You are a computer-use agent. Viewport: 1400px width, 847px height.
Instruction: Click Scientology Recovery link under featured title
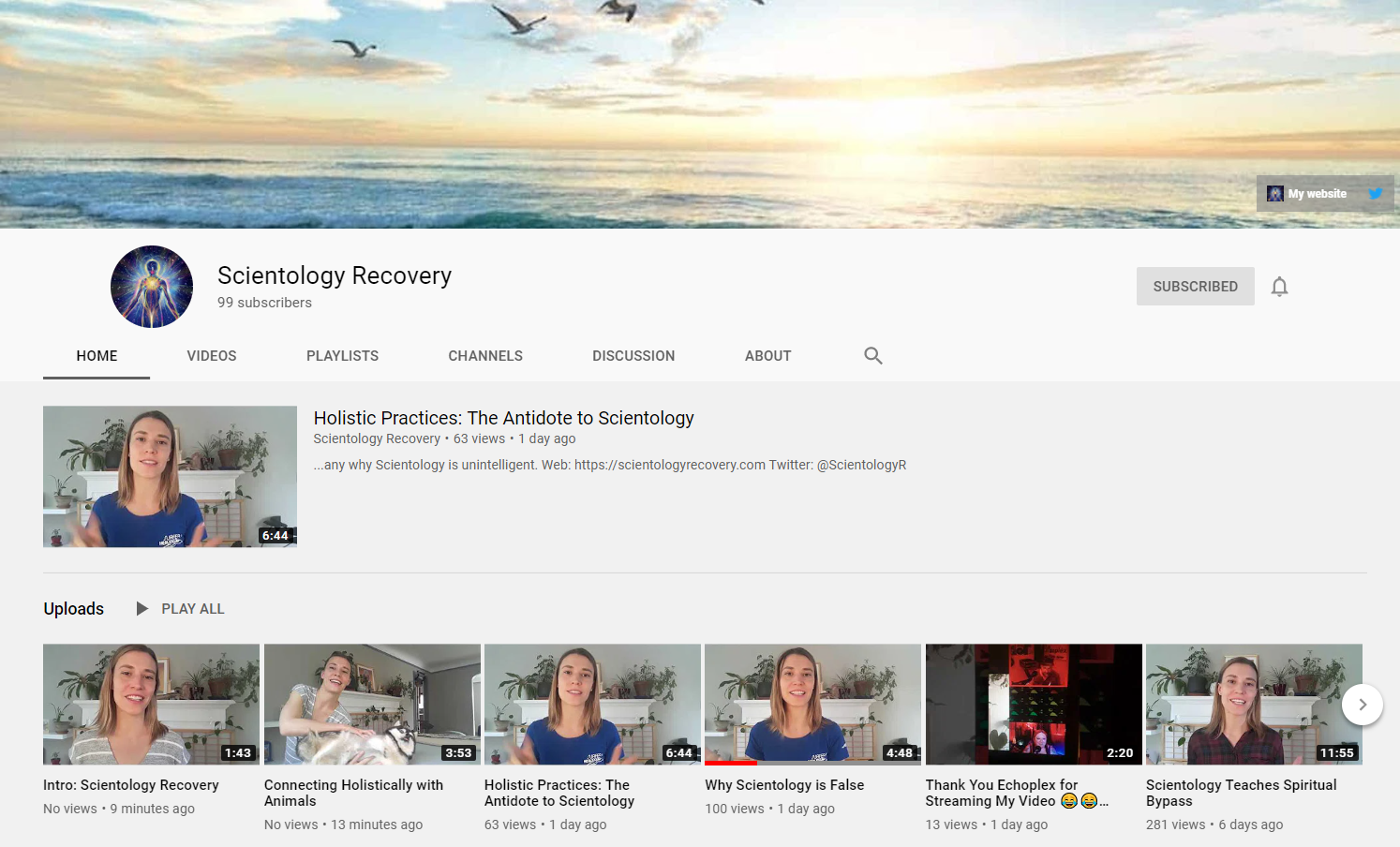pyautogui.click(x=377, y=438)
